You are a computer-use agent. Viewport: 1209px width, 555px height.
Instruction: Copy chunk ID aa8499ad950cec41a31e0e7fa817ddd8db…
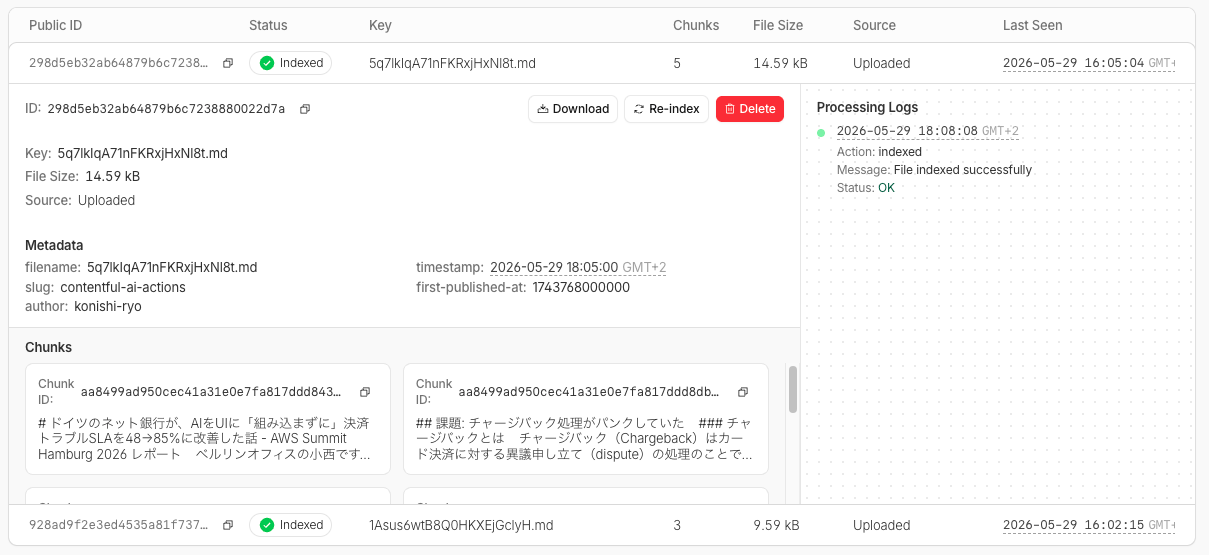coord(743,392)
